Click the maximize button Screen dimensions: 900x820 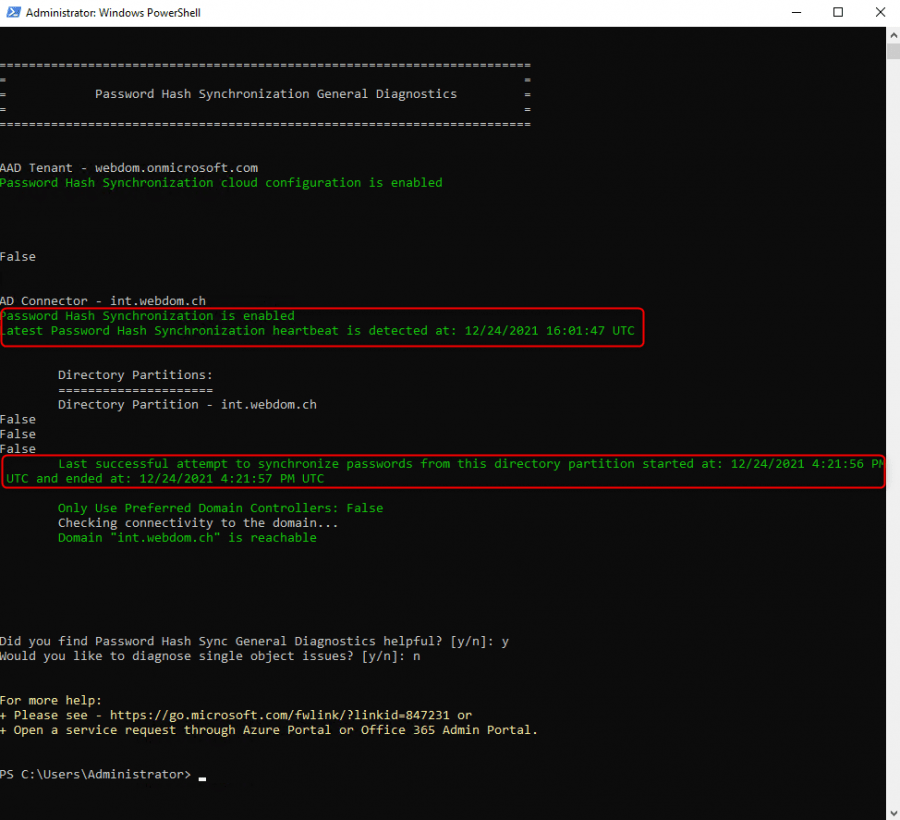838,12
